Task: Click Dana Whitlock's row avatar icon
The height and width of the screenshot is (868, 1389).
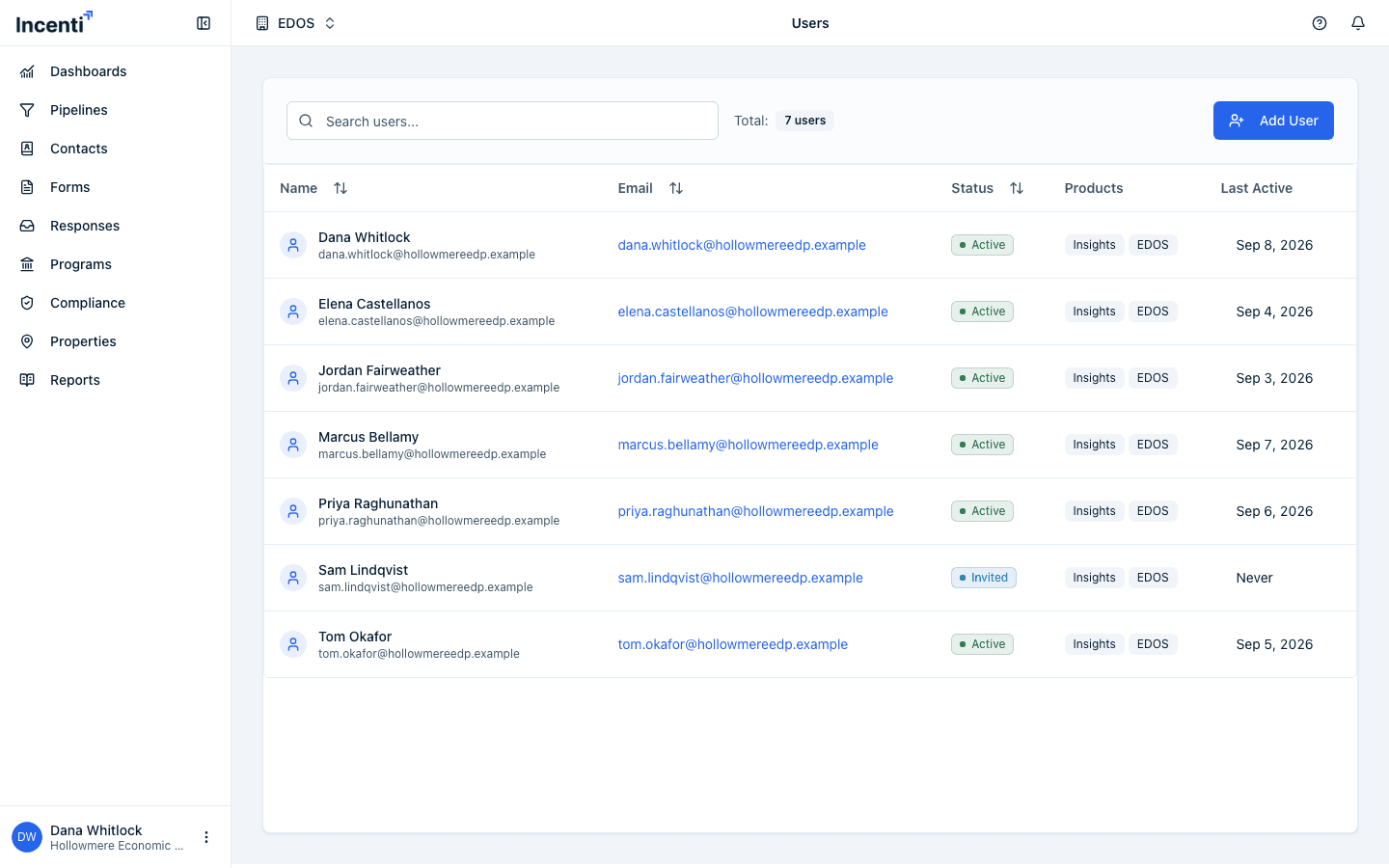Action: point(293,245)
